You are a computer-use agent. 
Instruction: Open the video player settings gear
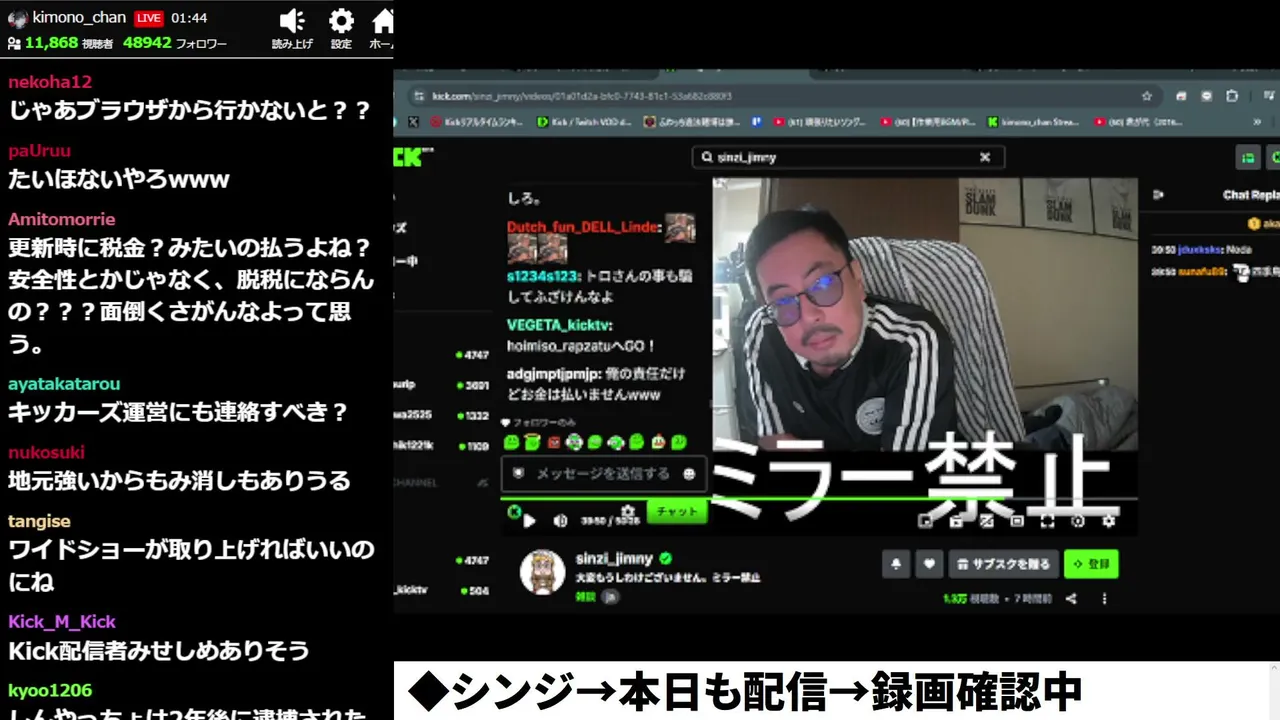1108,520
